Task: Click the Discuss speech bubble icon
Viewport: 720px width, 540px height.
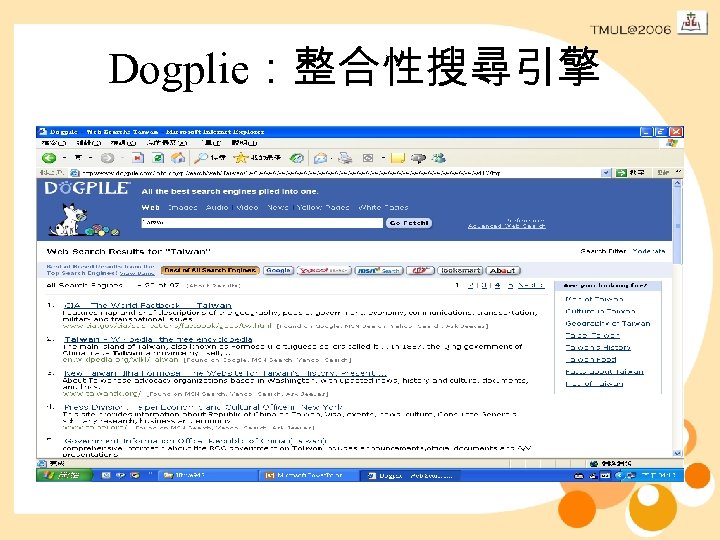Action: pyautogui.click(x=418, y=158)
